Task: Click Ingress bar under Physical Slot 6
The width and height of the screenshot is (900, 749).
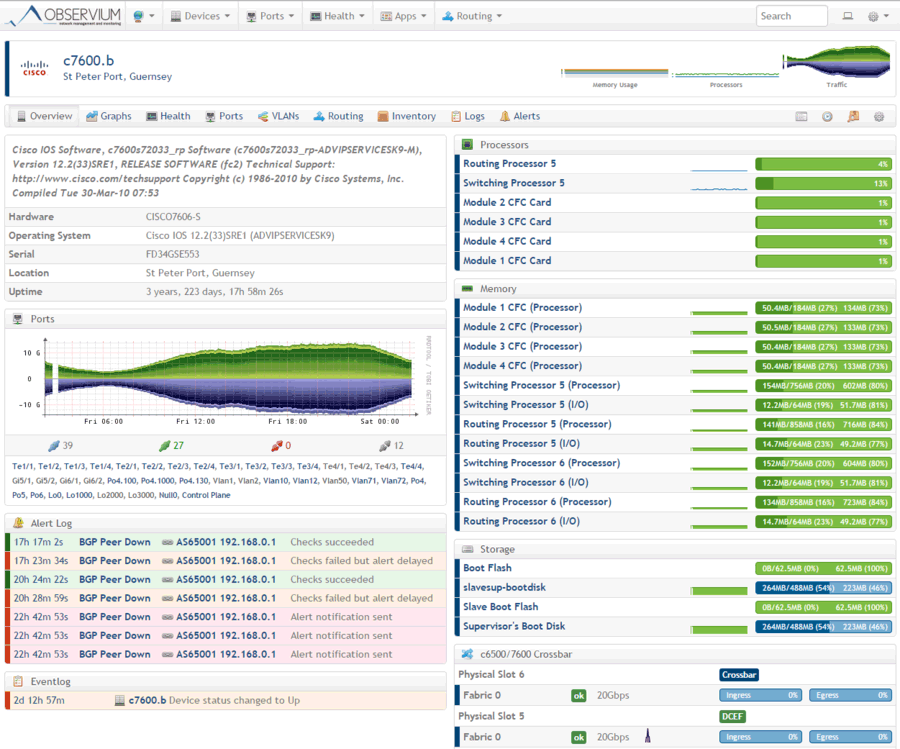Action: click(x=760, y=695)
